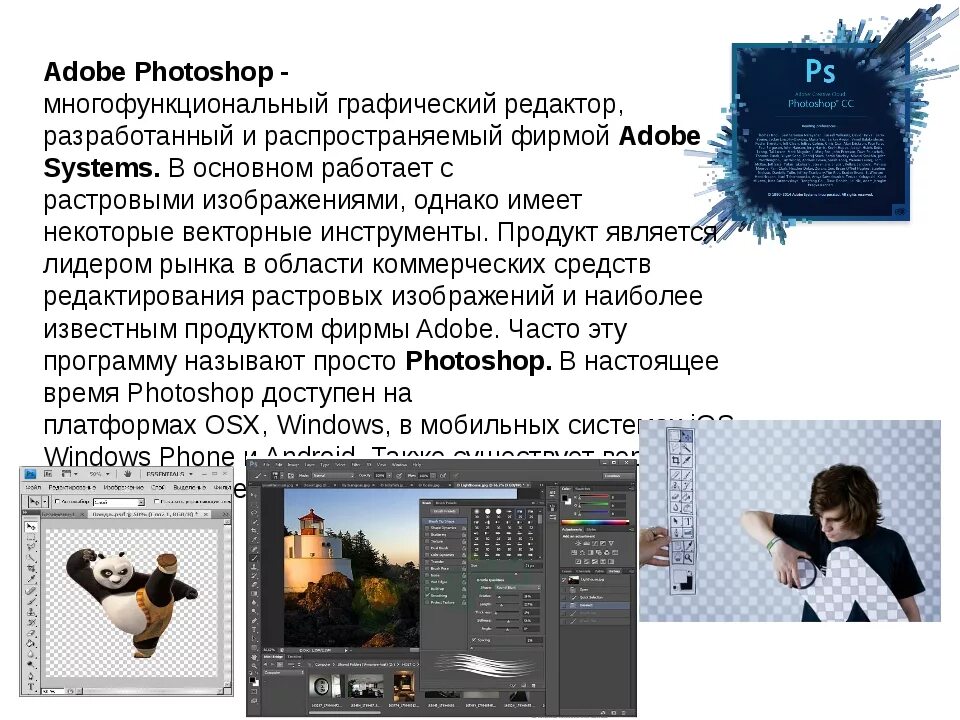Select Zoom tool in lighthouse window toolbox
The width and height of the screenshot is (960, 720).
pyautogui.click(x=254, y=666)
